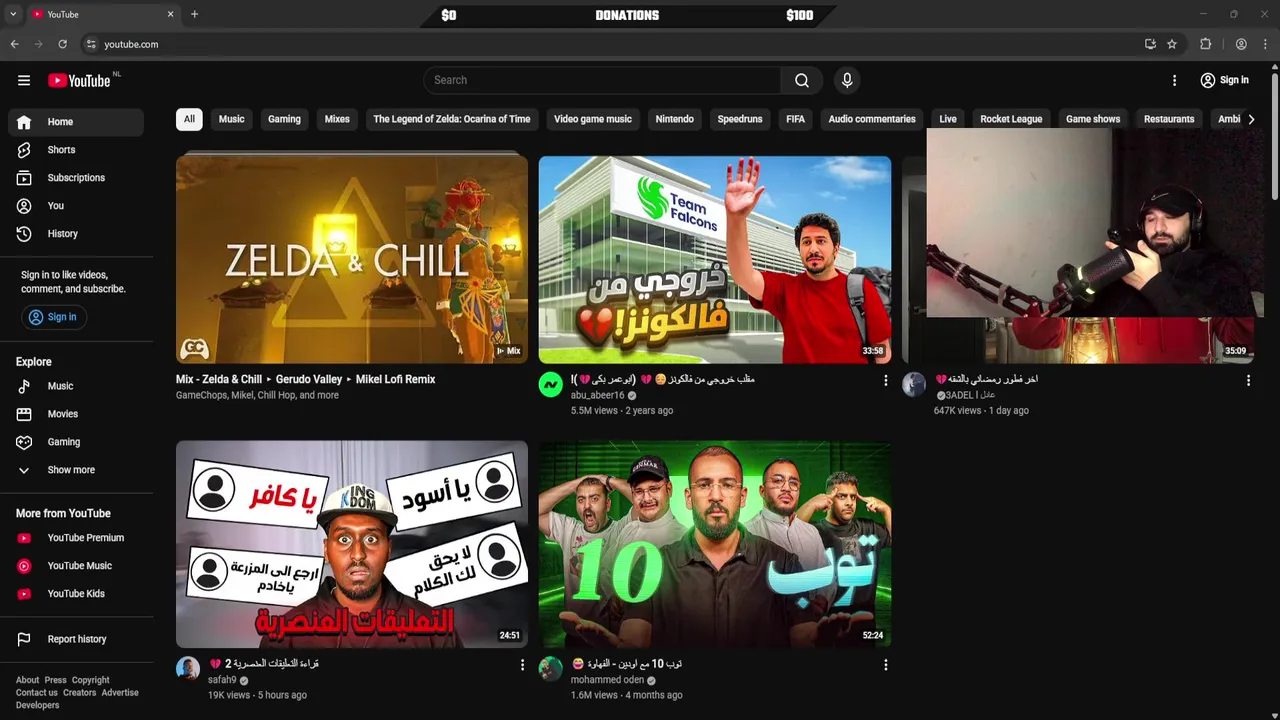Image resolution: width=1280 pixels, height=720 pixels.
Task: Open Mix - Zelda & Chill title link
Action: (x=306, y=380)
